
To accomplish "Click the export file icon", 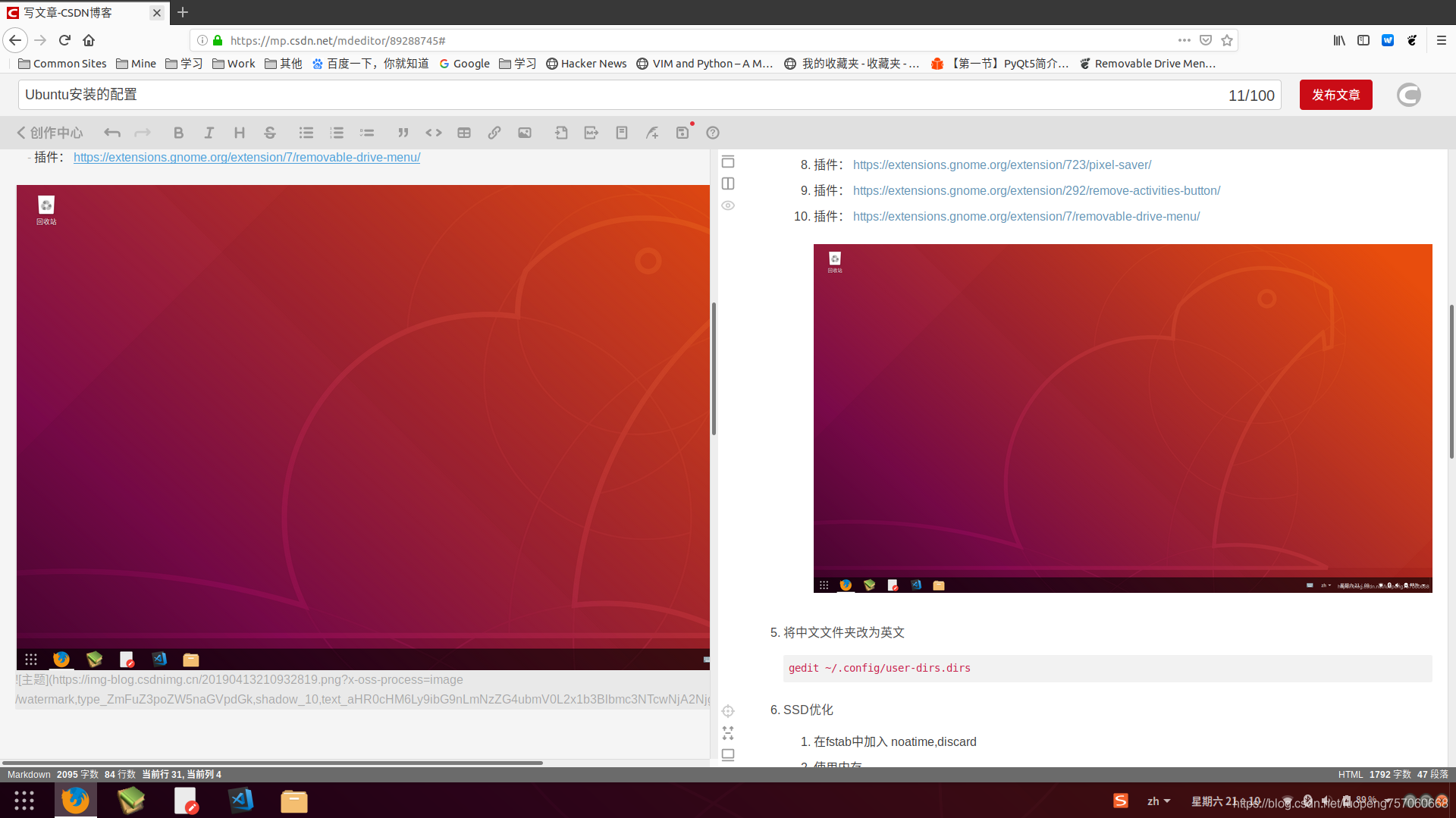I will click(591, 133).
